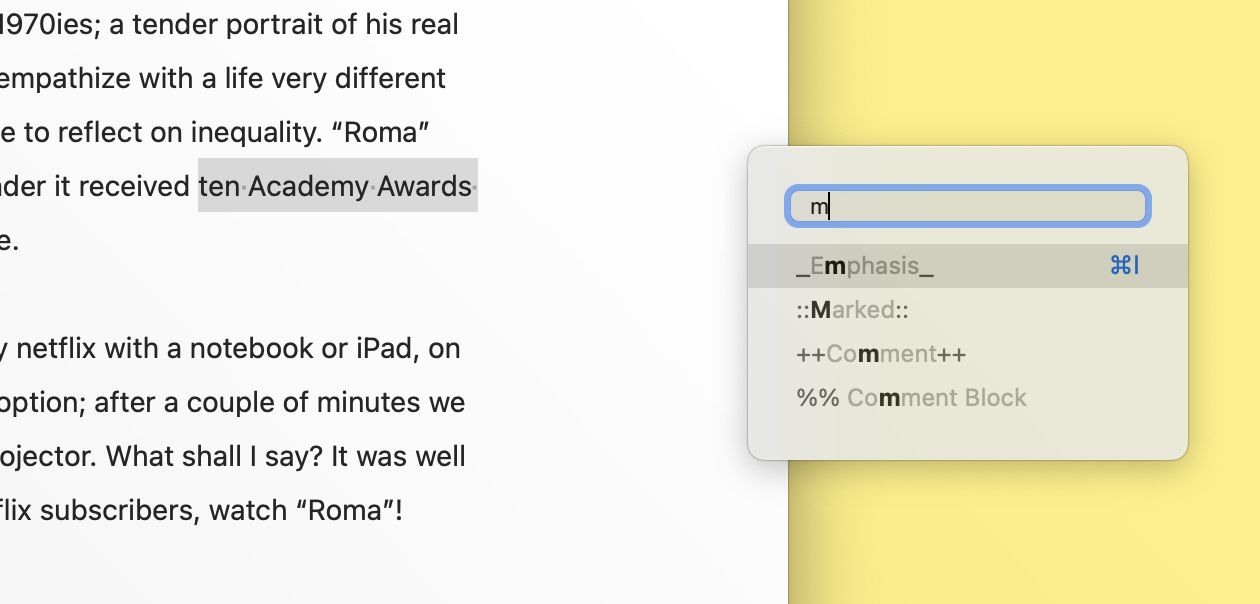Click the word 'Awards' in highlighted text

425,187
